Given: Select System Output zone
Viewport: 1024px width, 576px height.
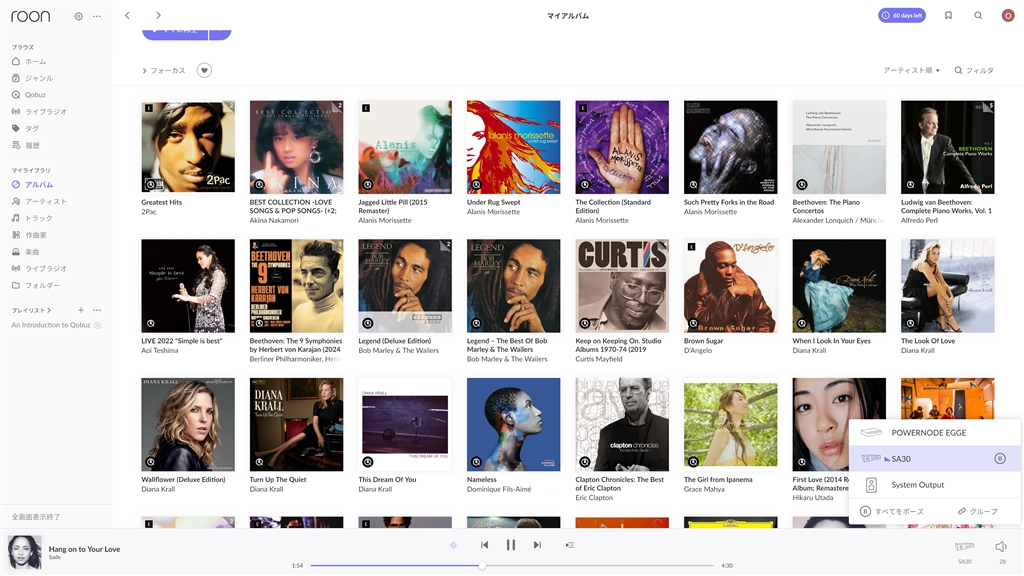Looking at the screenshot, I should [x=935, y=485].
